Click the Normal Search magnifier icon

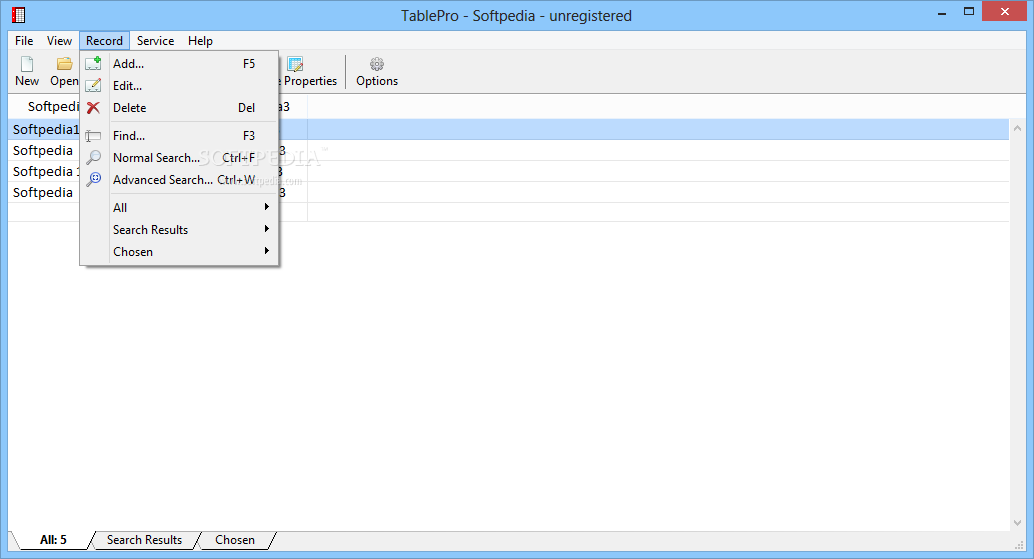pos(94,158)
